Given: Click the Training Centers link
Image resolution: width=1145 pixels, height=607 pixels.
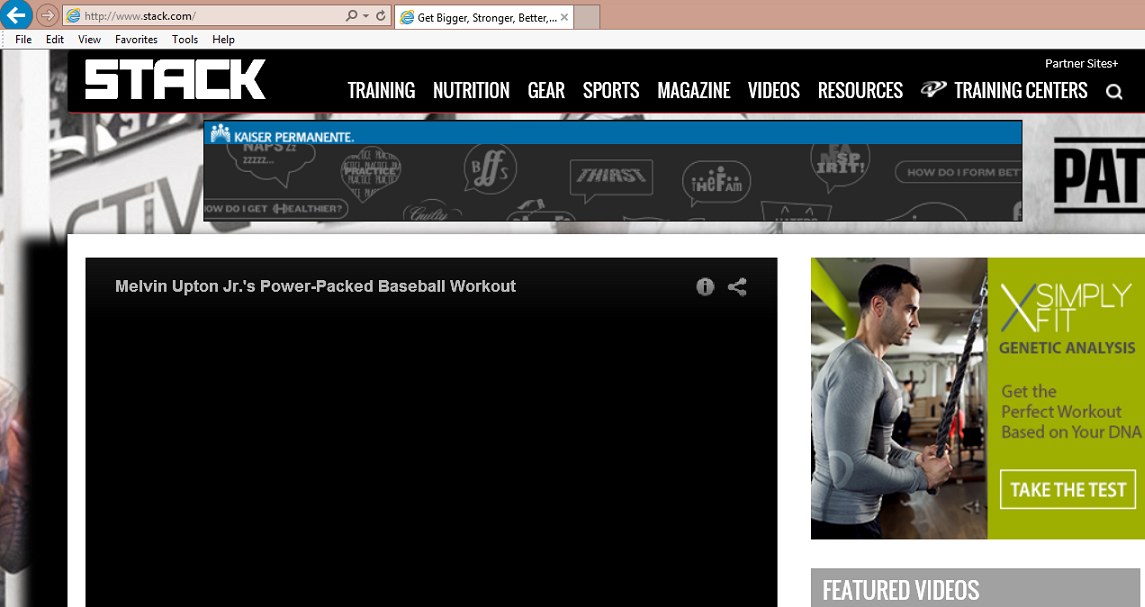Looking at the screenshot, I should point(1020,91).
